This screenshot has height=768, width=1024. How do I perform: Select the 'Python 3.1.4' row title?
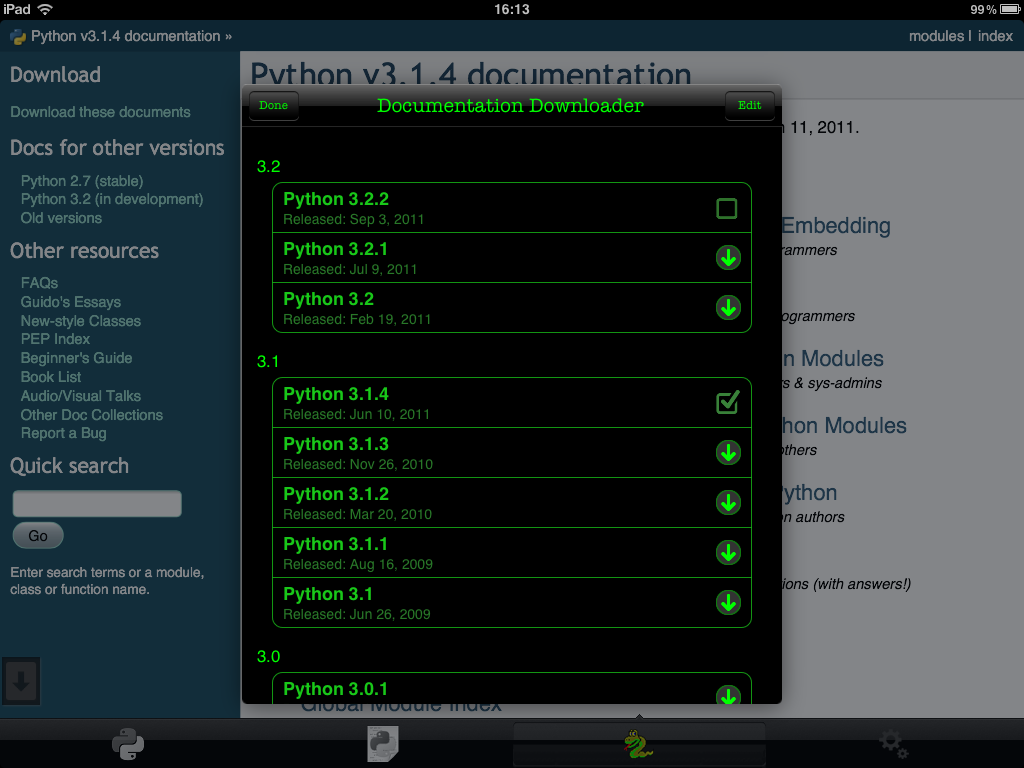[x=336, y=394]
